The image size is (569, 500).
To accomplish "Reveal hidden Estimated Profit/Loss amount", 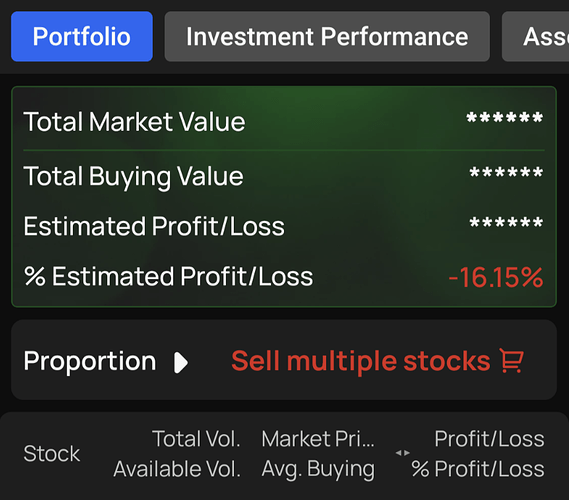I will (506, 222).
